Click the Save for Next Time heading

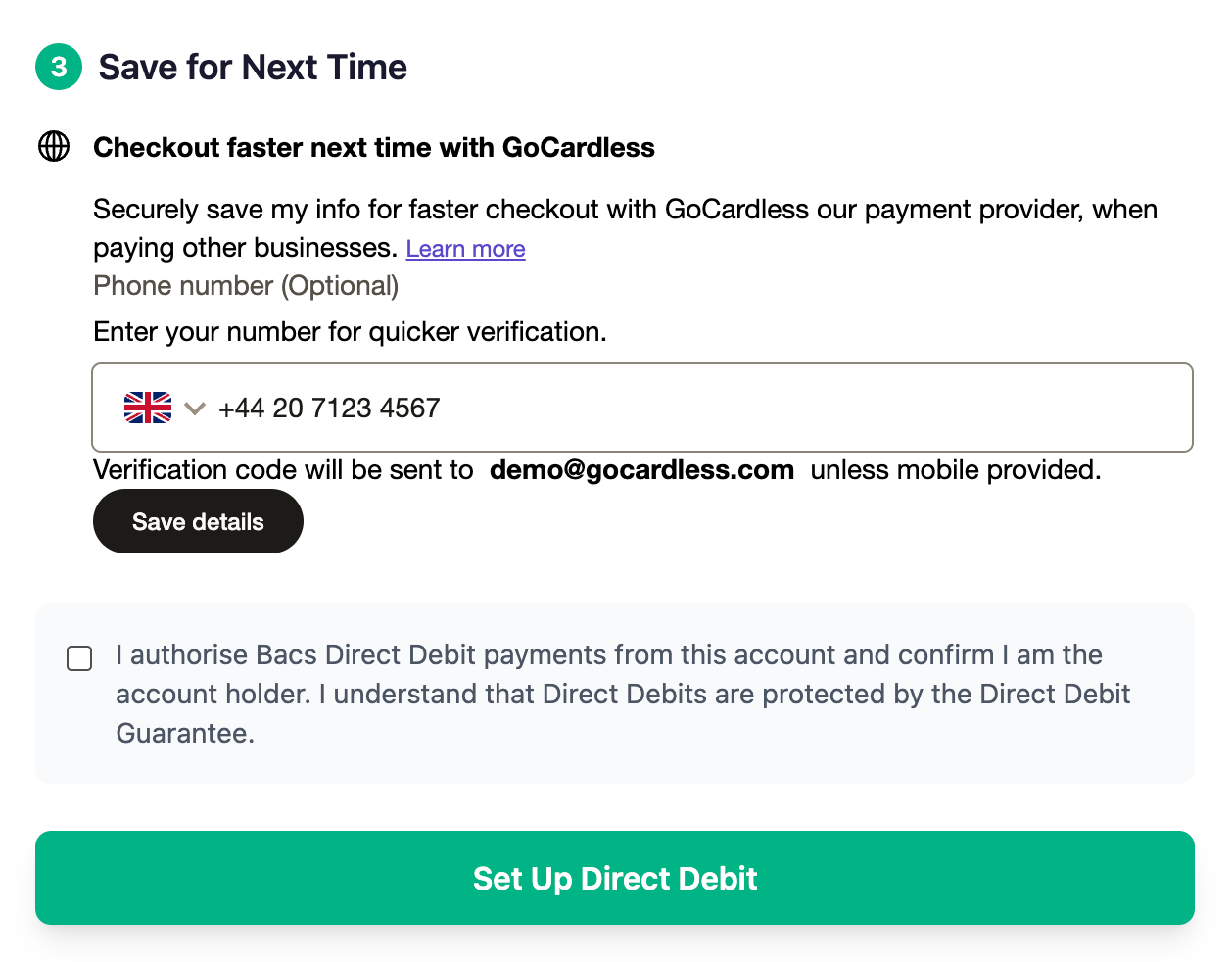click(253, 67)
